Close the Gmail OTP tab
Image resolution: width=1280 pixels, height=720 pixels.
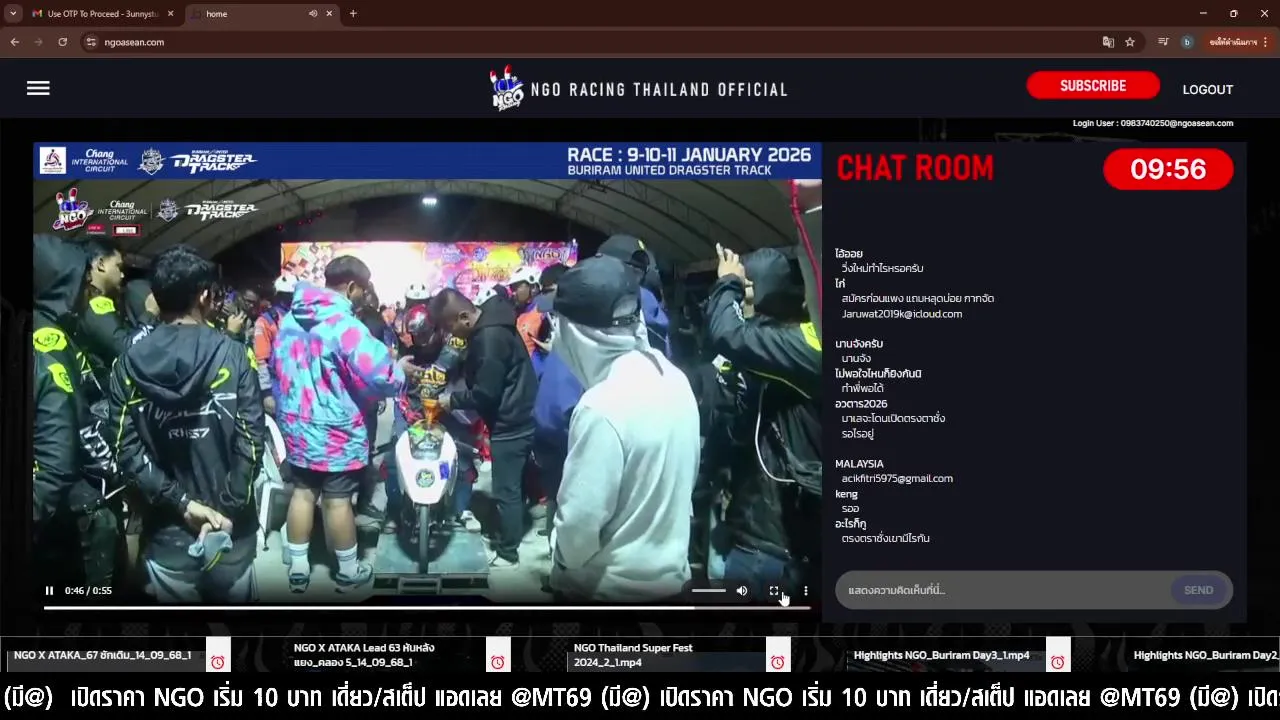170,14
